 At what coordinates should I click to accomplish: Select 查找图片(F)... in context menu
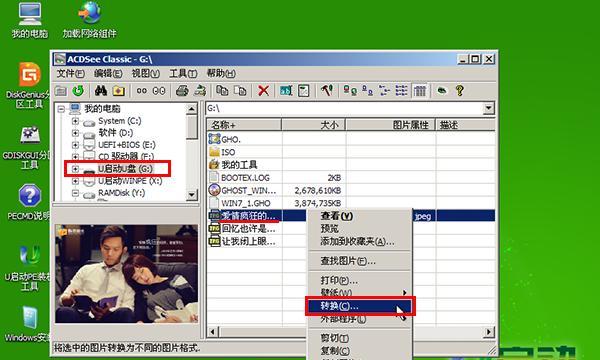(348, 261)
